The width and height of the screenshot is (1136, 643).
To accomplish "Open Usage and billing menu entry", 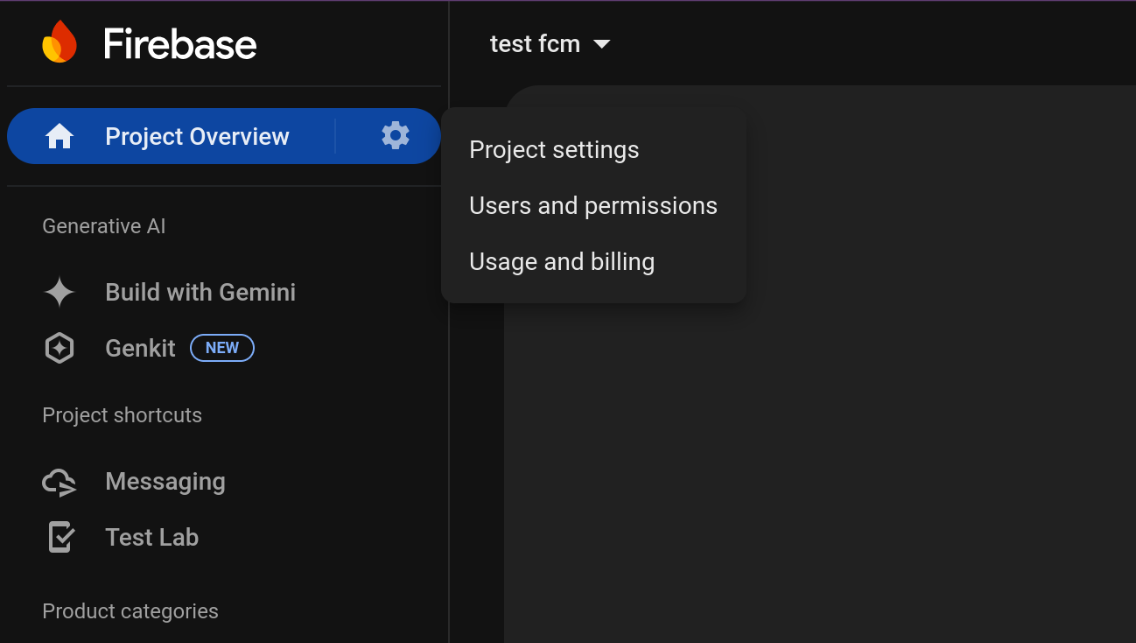I will point(561,262).
